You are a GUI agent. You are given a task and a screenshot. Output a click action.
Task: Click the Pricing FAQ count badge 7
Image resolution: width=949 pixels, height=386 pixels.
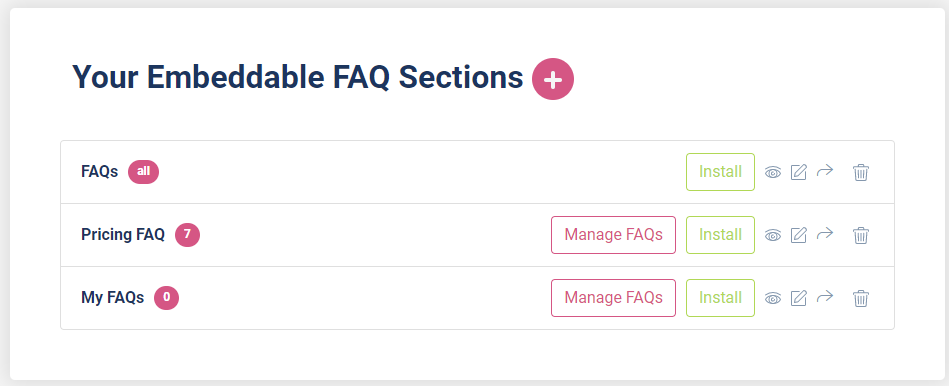pos(188,235)
